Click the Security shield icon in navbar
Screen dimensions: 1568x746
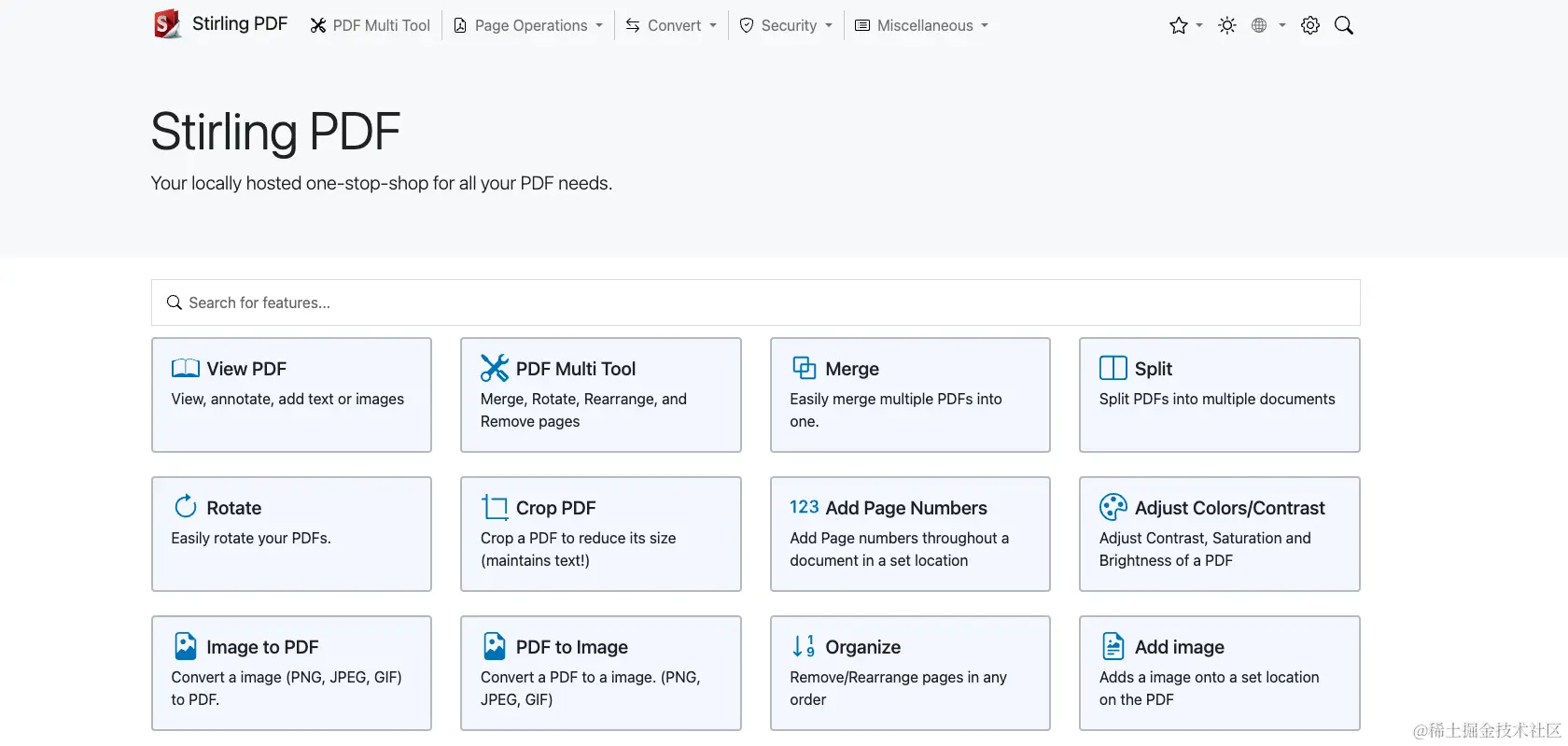(x=747, y=25)
